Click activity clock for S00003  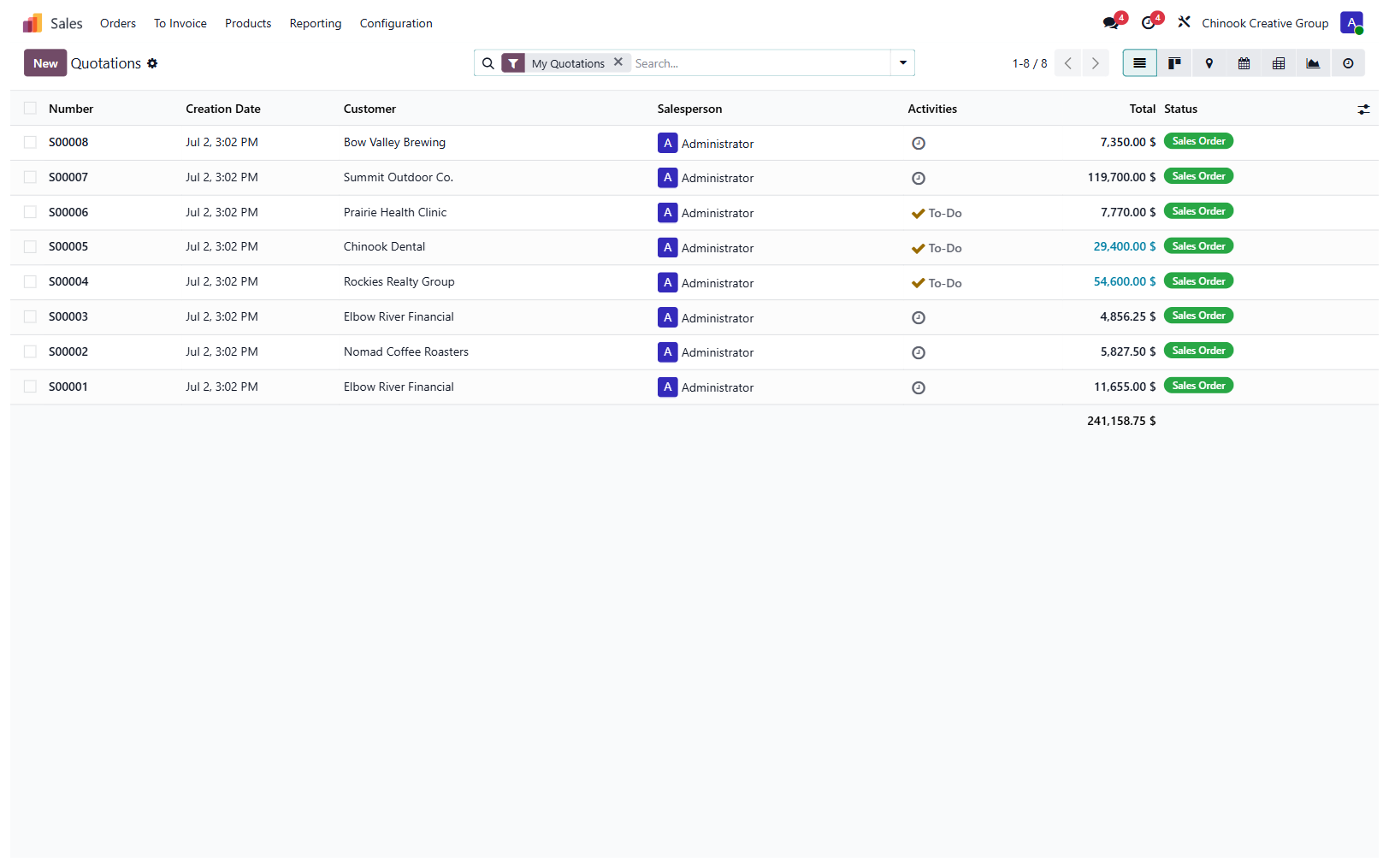pyautogui.click(x=919, y=318)
